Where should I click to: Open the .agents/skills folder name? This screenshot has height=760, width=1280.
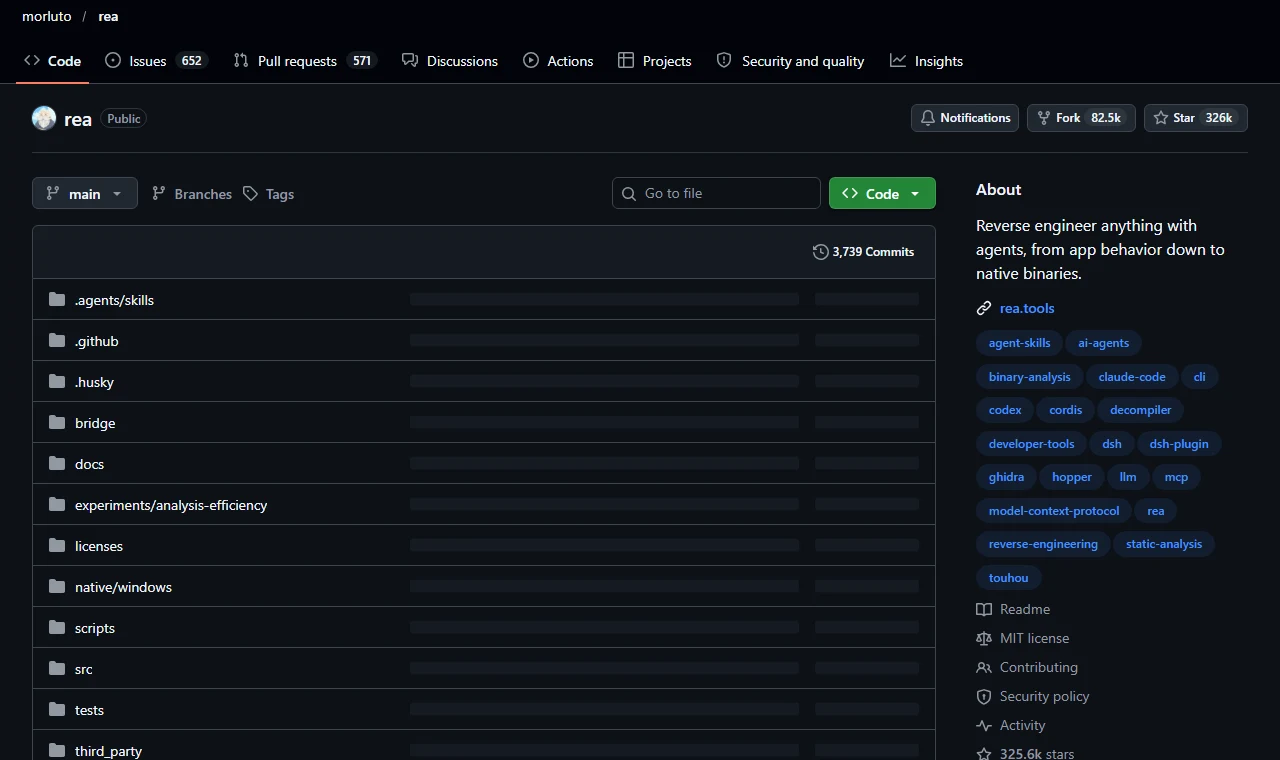pos(114,300)
